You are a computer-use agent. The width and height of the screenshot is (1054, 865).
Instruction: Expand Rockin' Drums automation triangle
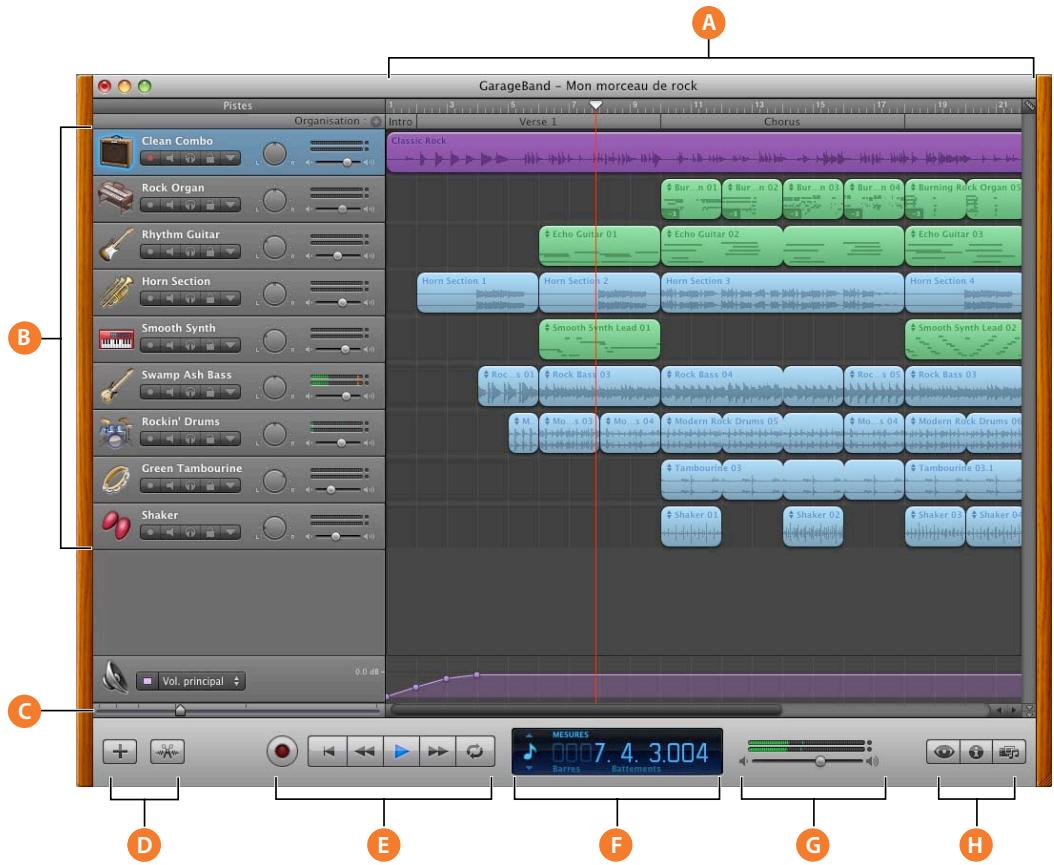tap(231, 439)
